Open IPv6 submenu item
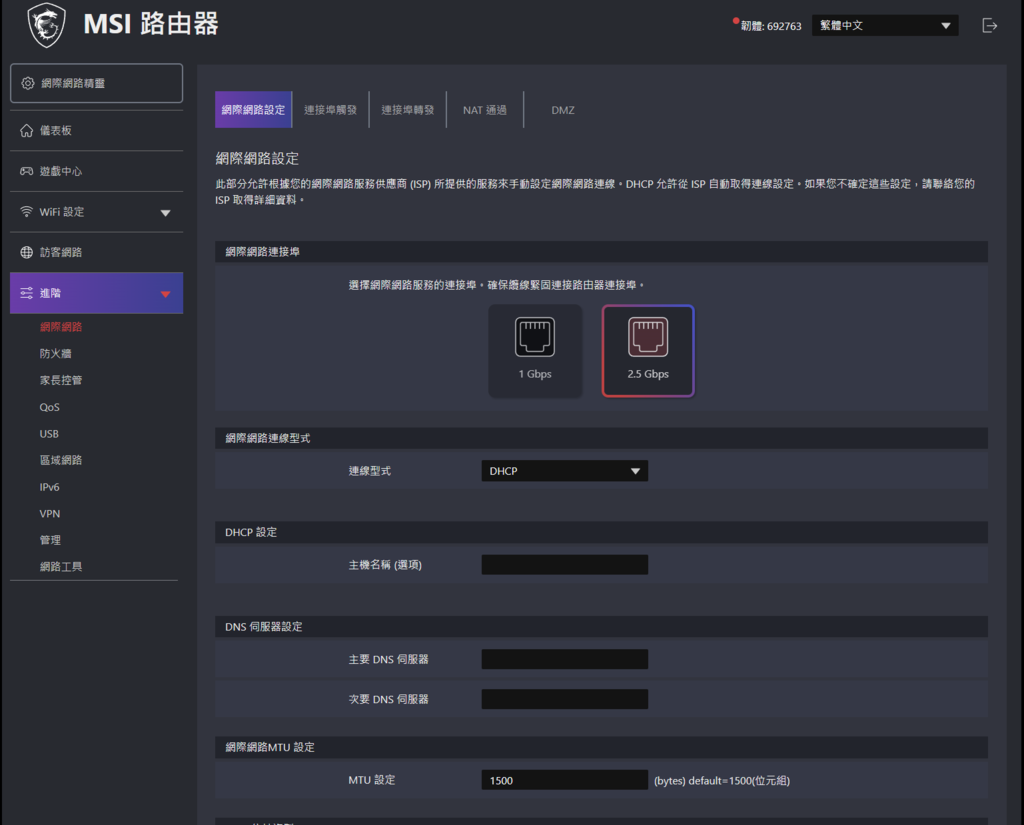This screenshot has height=825, width=1024. pyautogui.click(x=50, y=487)
